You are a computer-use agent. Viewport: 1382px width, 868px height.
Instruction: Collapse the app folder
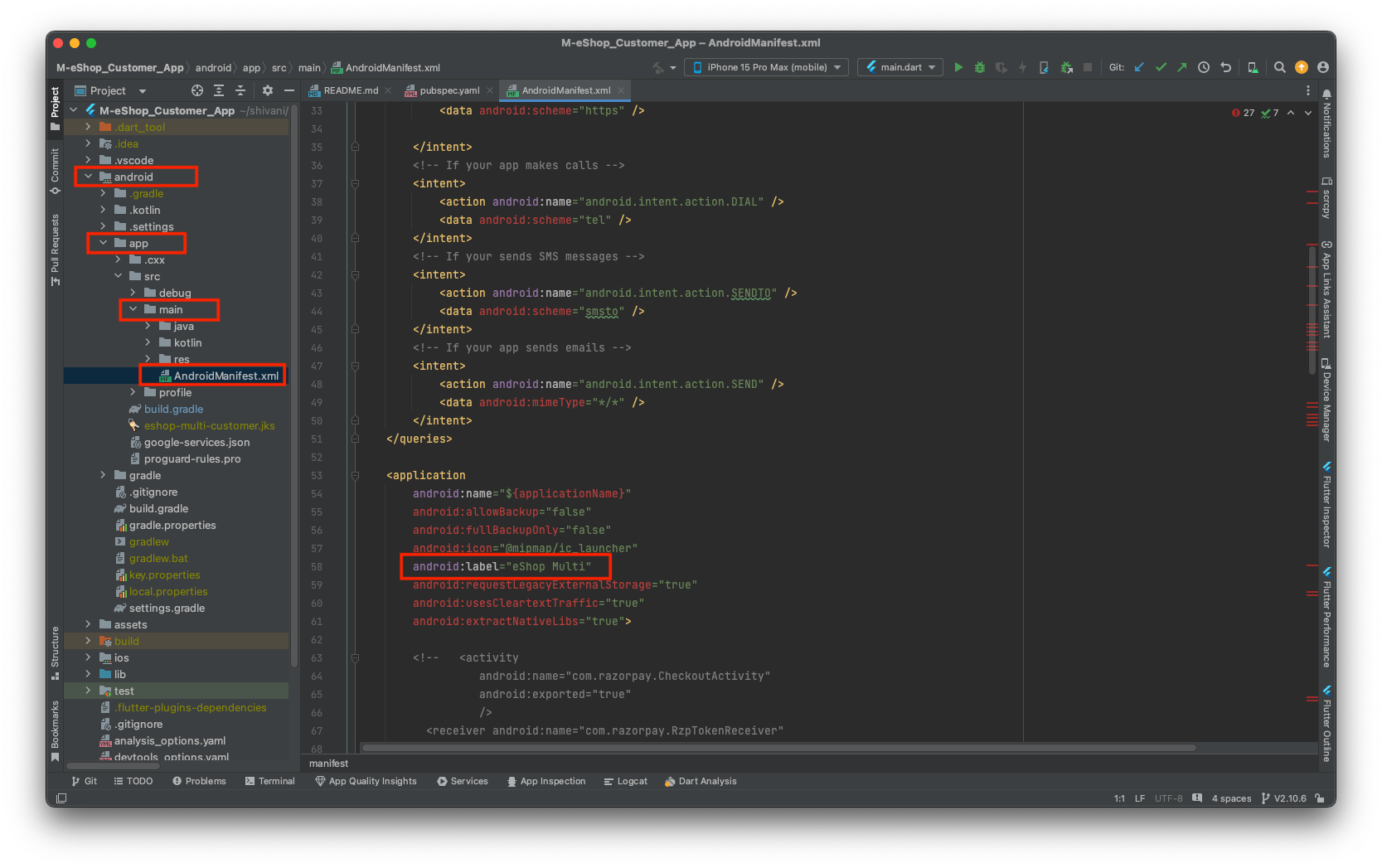point(103,243)
